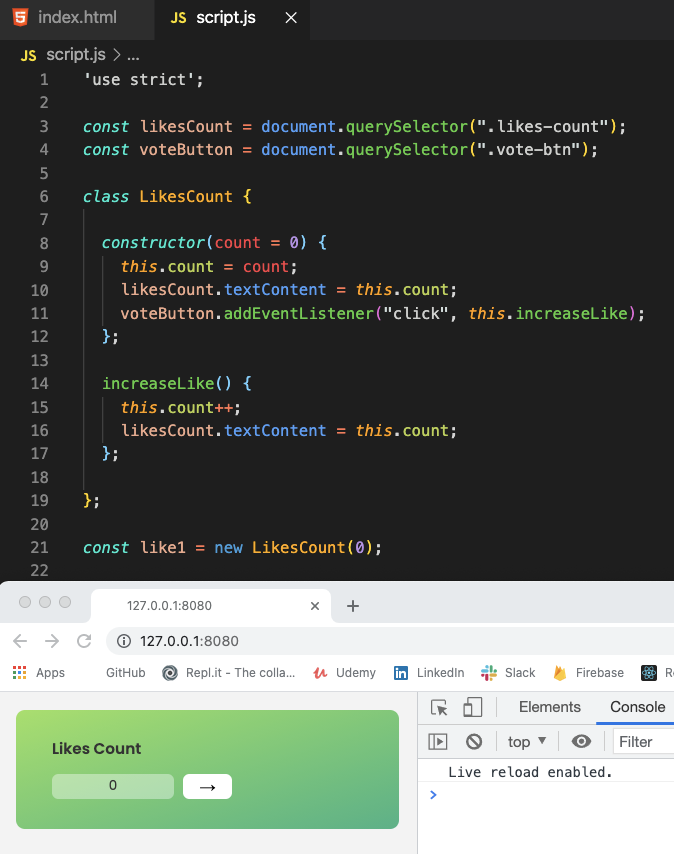Go back in the browser
Image resolution: width=674 pixels, height=854 pixels.
pos(20,641)
